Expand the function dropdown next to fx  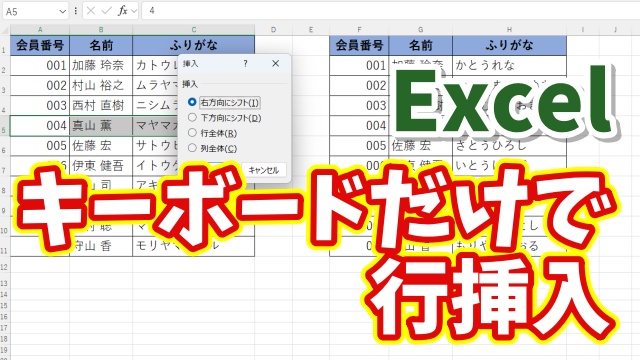pos(133,11)
